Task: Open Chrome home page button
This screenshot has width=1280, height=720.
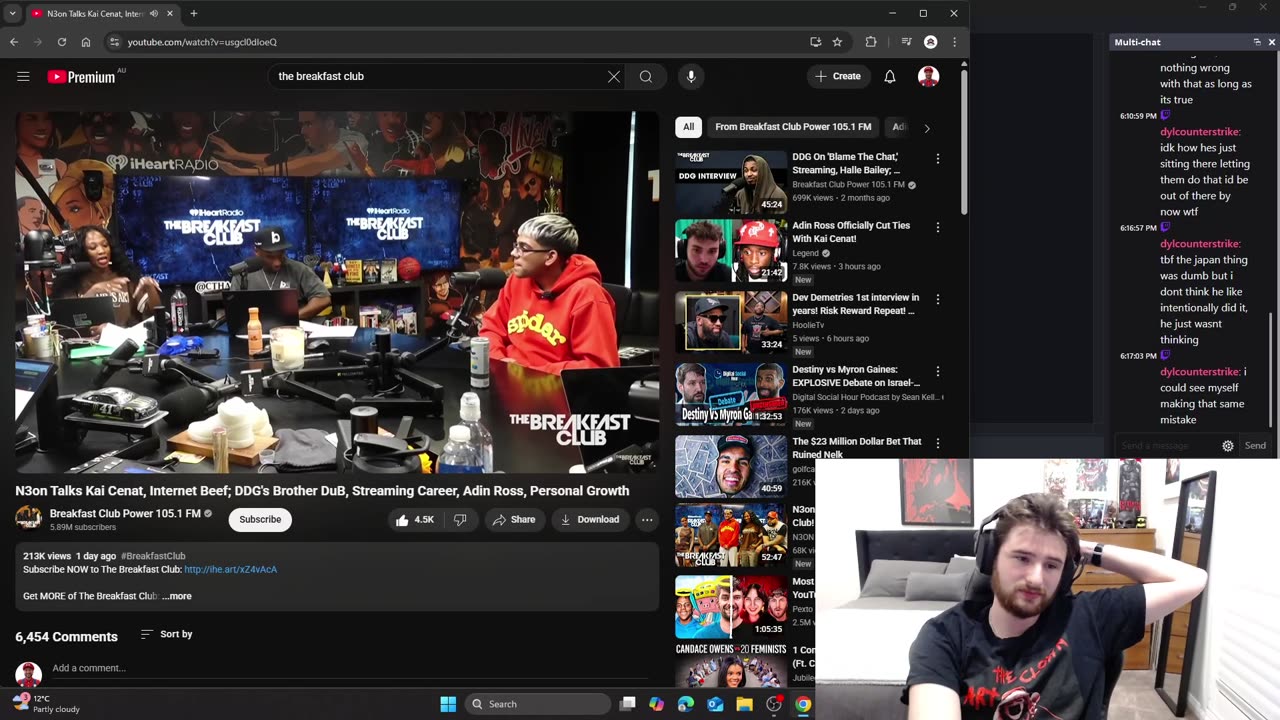Action: point(86,42)
